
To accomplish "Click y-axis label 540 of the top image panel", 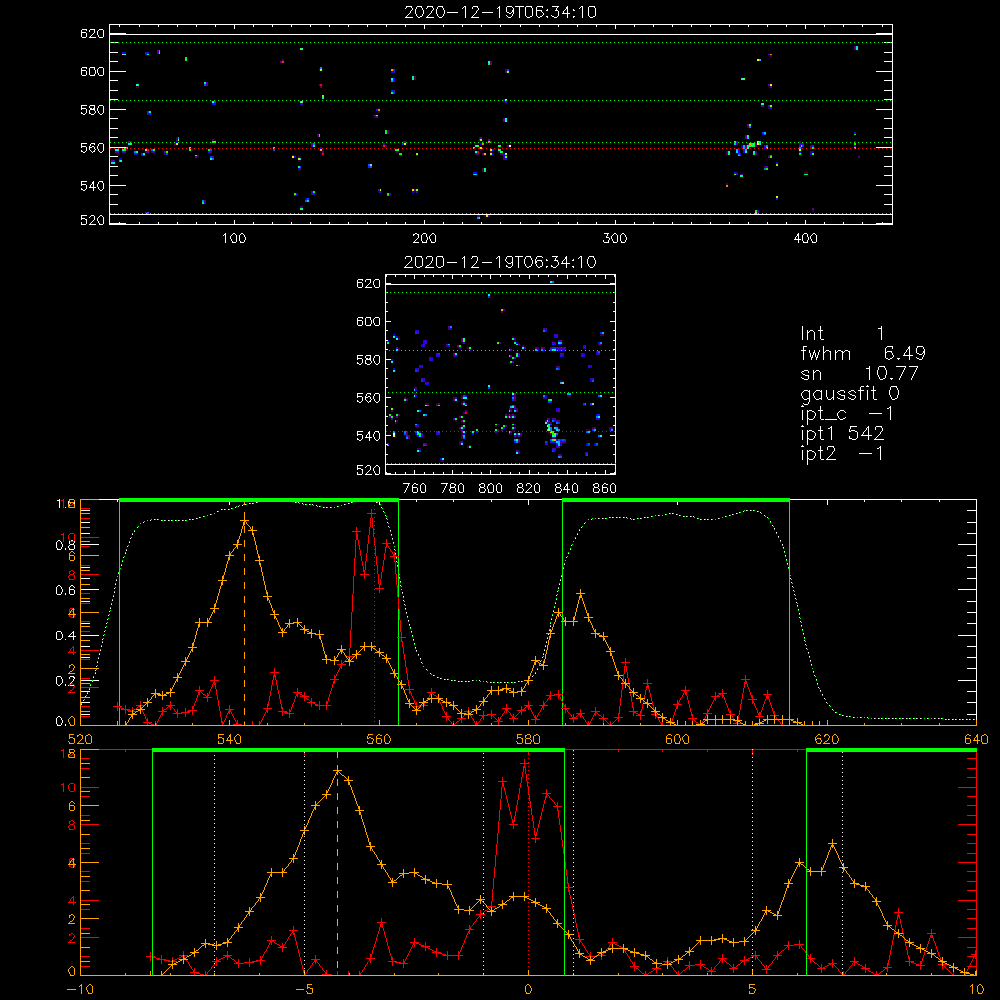I will (x=92, y=186).
